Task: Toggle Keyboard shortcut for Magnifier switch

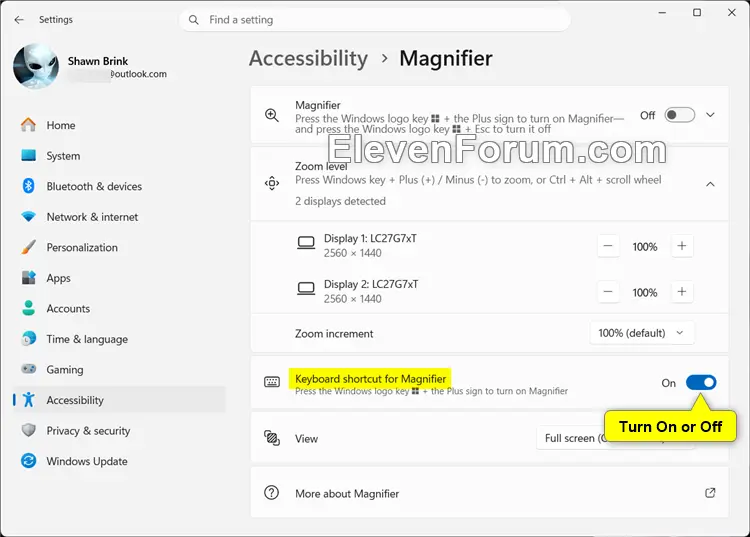Action: coord(701,383)
